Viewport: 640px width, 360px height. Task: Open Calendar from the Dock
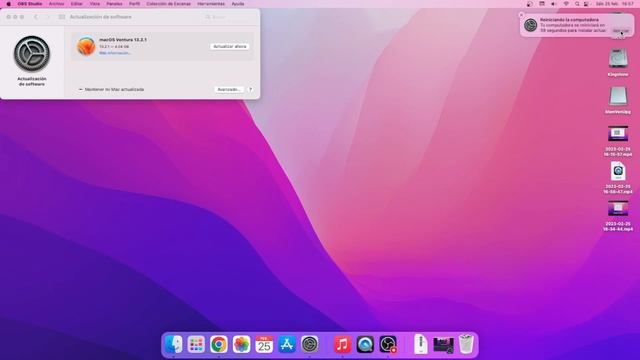264,344
